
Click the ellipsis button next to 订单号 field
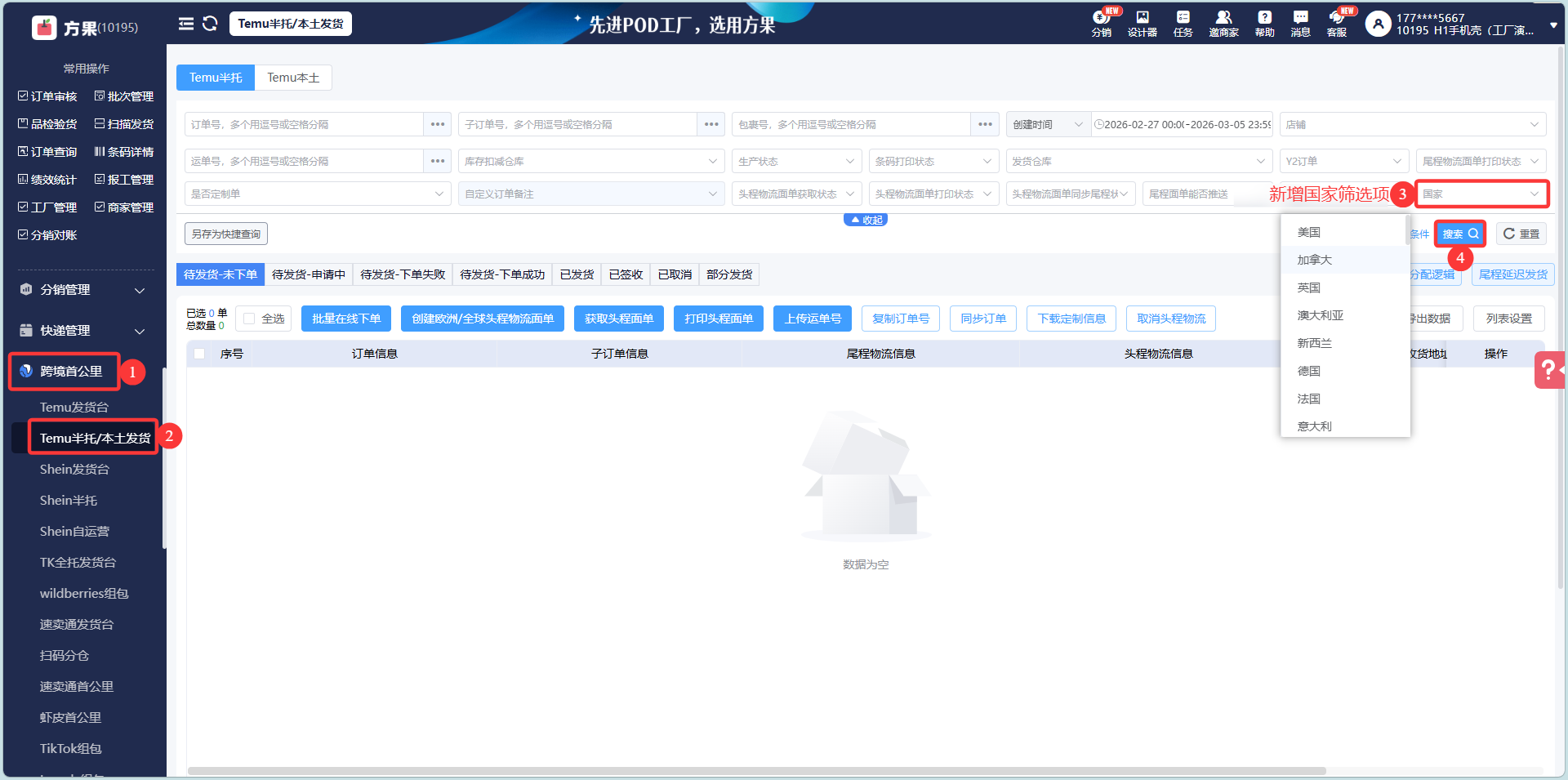pos(438,124)
